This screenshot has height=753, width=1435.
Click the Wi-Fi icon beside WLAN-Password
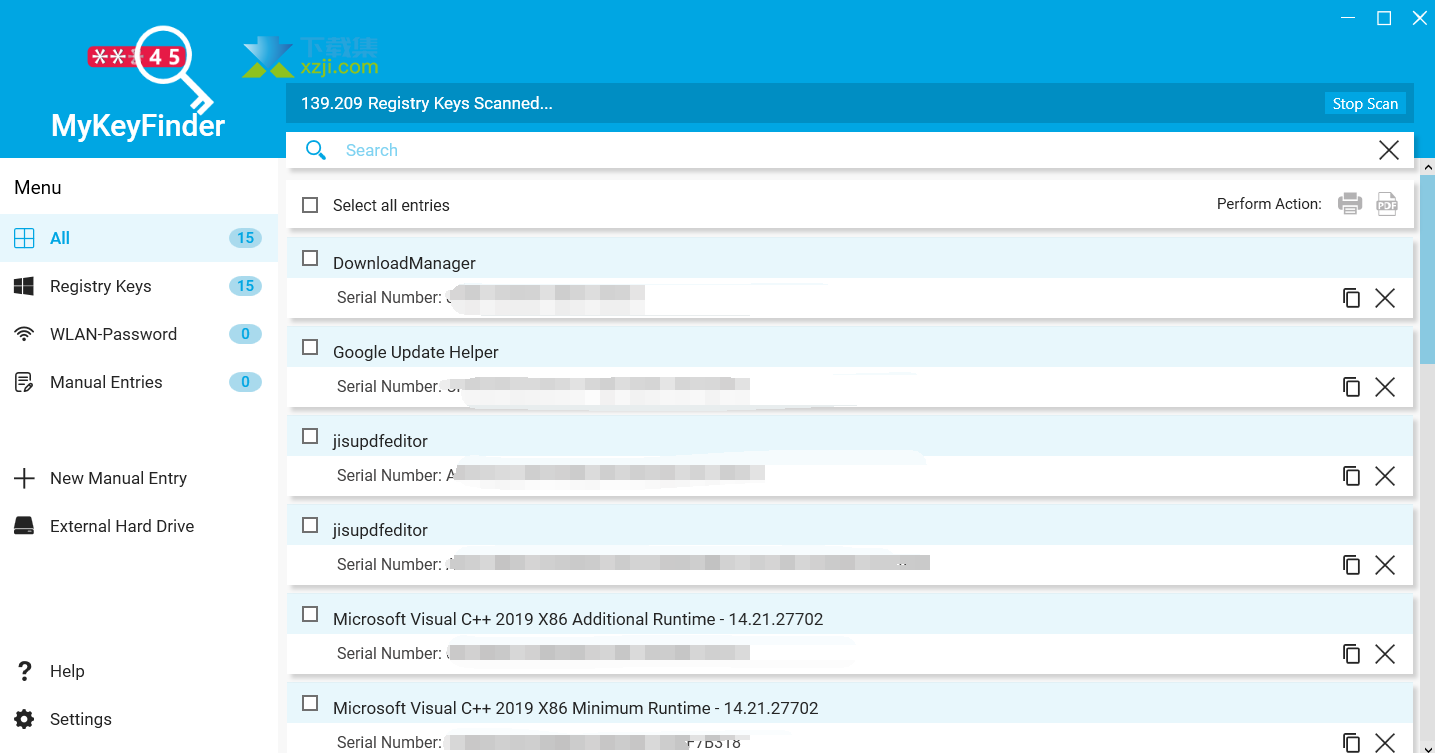click(24, 334)
